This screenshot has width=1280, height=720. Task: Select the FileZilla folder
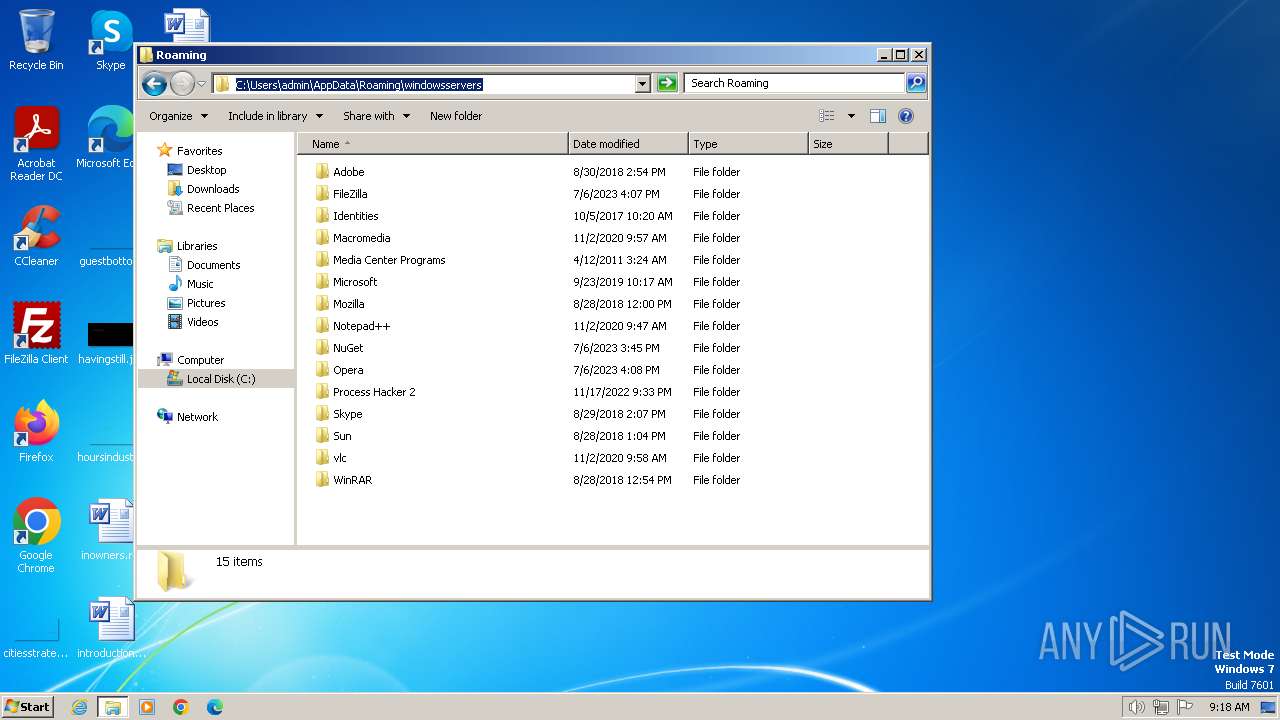349,194
